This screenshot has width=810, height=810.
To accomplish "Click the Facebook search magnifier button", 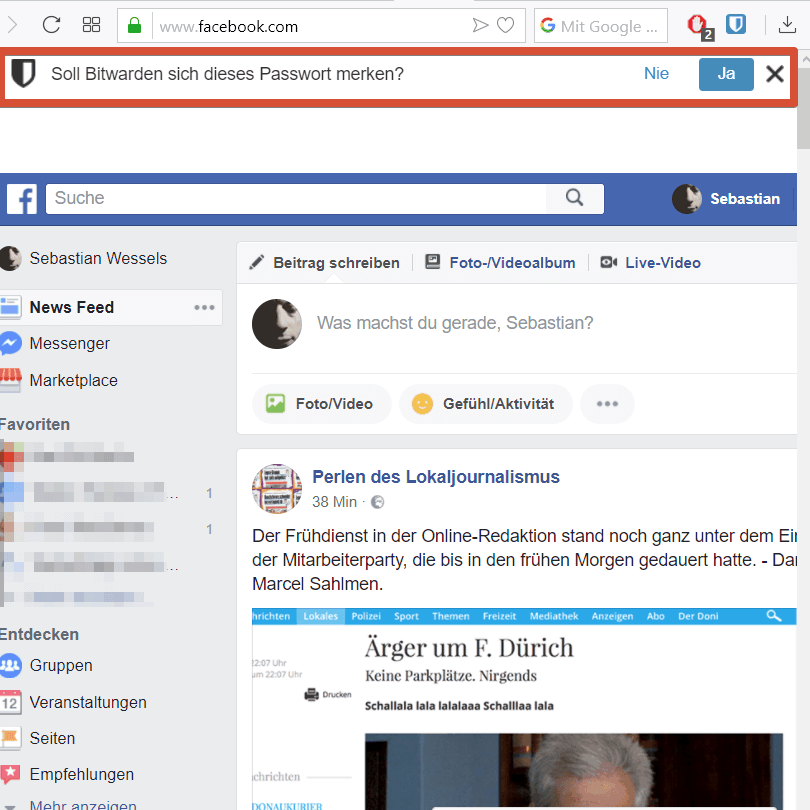I will click(x=574, y=198).
